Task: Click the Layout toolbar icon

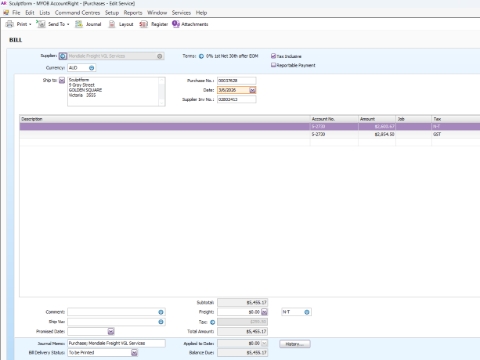Action: 112,24
